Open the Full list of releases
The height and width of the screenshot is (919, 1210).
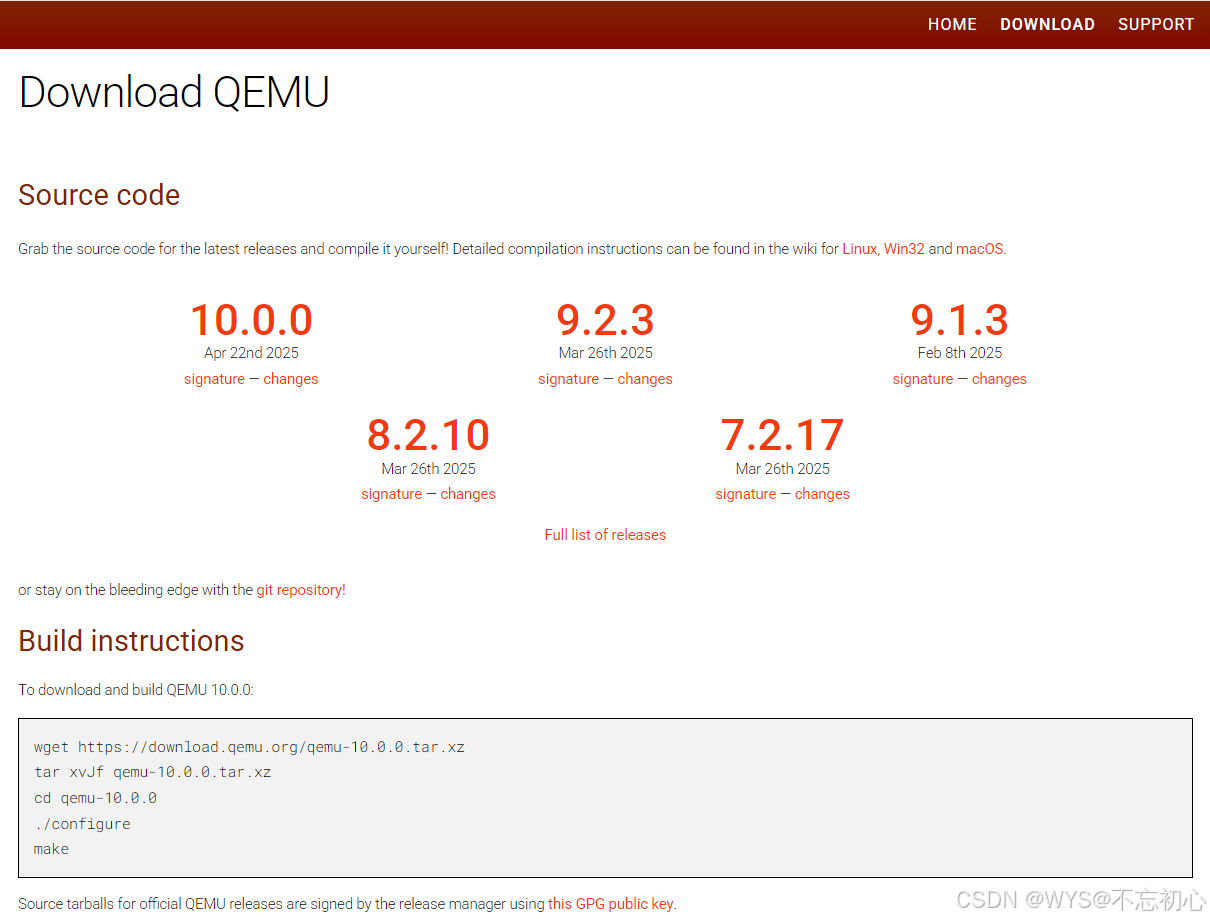[604, 534]
